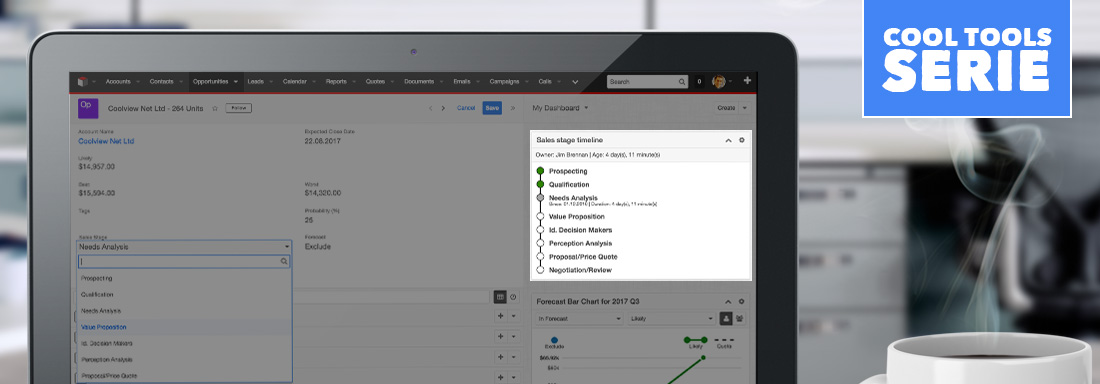Toggle the favorite star for Coolview record
1100x384 pixels.
click(x=215, y=108)
